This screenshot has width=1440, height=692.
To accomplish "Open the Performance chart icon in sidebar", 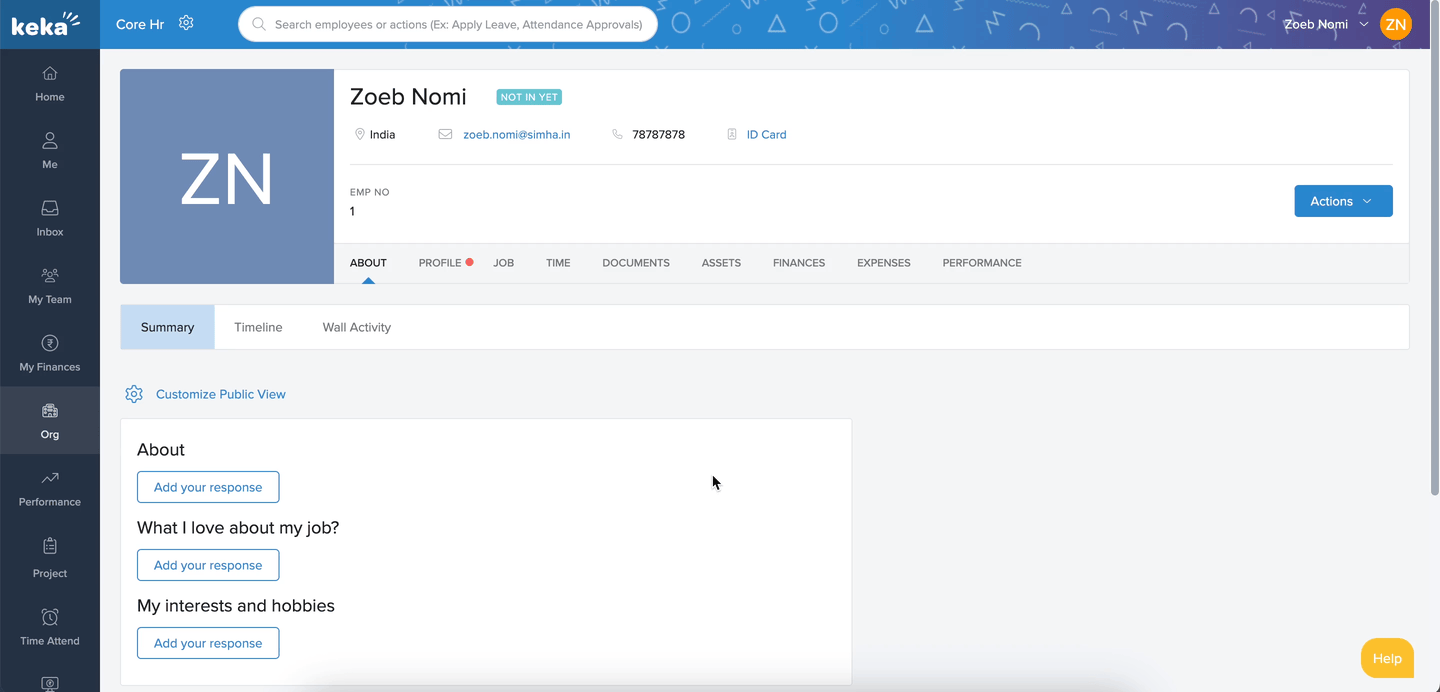I will 50,479.
